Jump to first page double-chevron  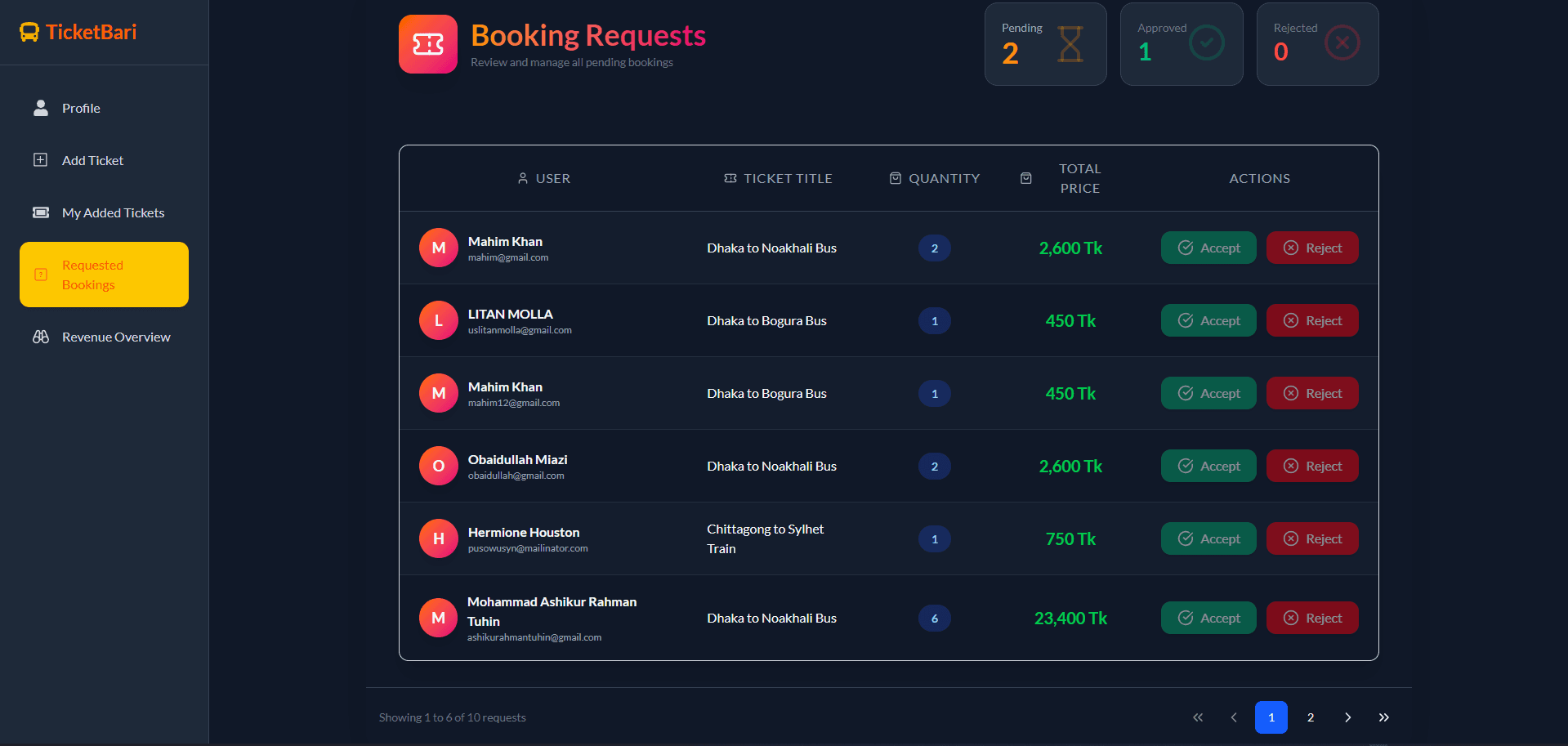[1198, 717]
